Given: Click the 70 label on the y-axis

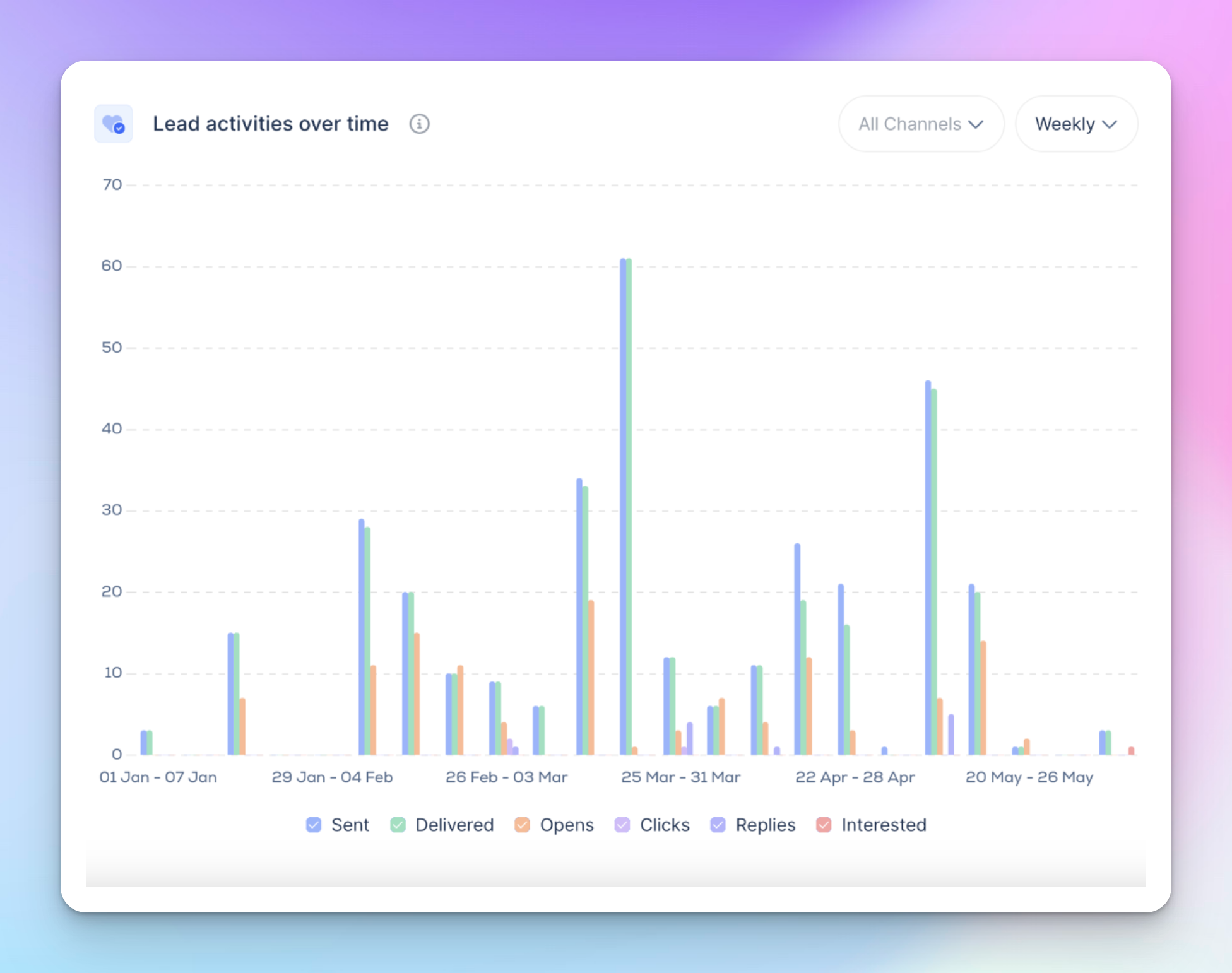Looking at the screenshot, I should (112, 185).
